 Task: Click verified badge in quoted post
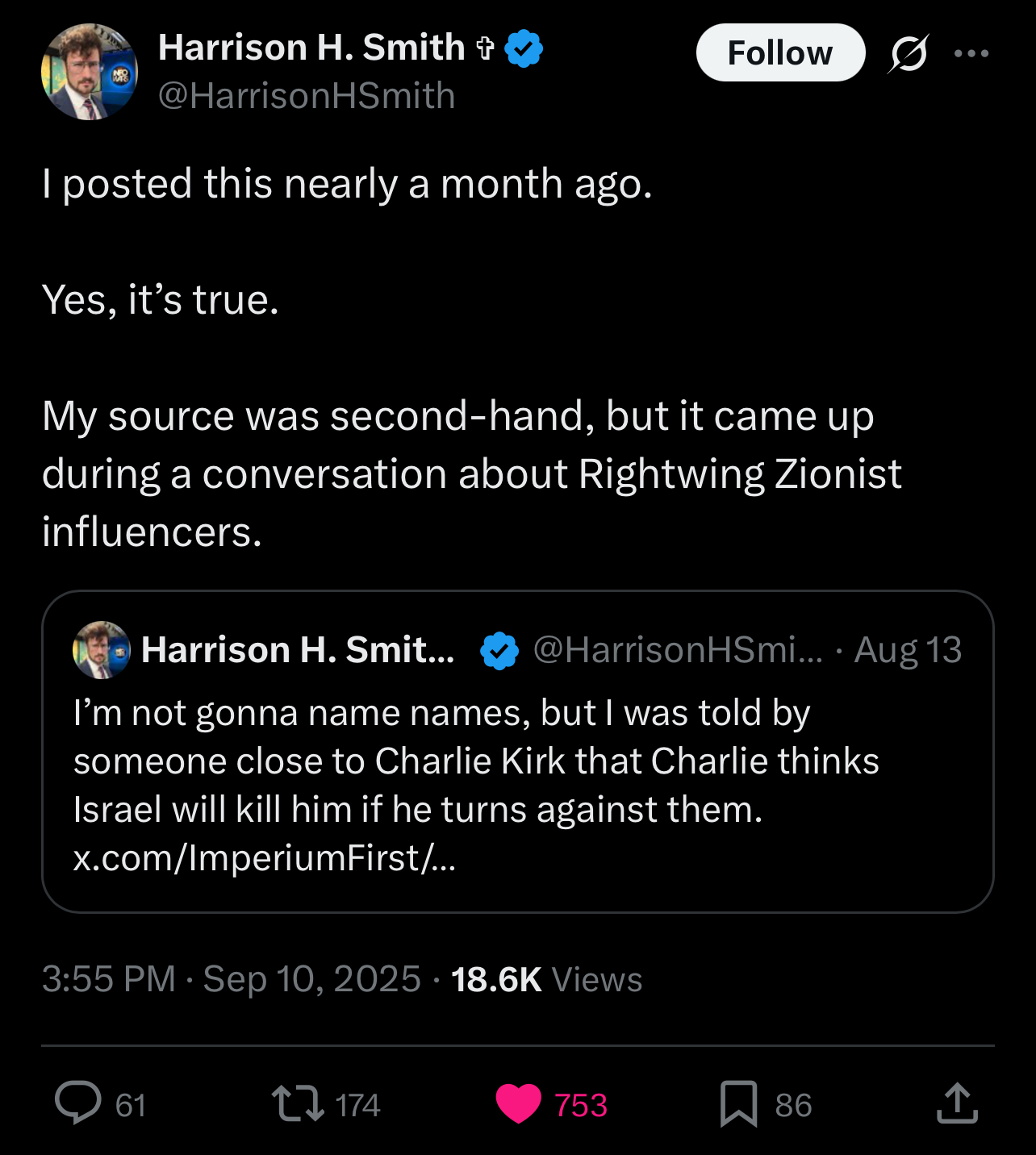click(499, 650)
